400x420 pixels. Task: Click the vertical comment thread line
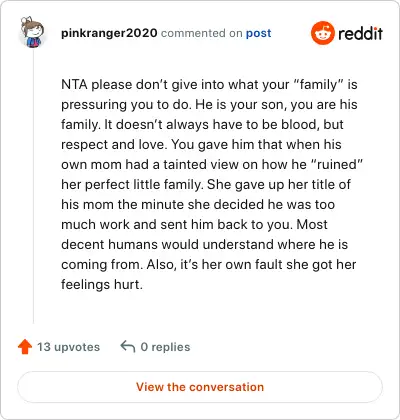tap(33, 187)
